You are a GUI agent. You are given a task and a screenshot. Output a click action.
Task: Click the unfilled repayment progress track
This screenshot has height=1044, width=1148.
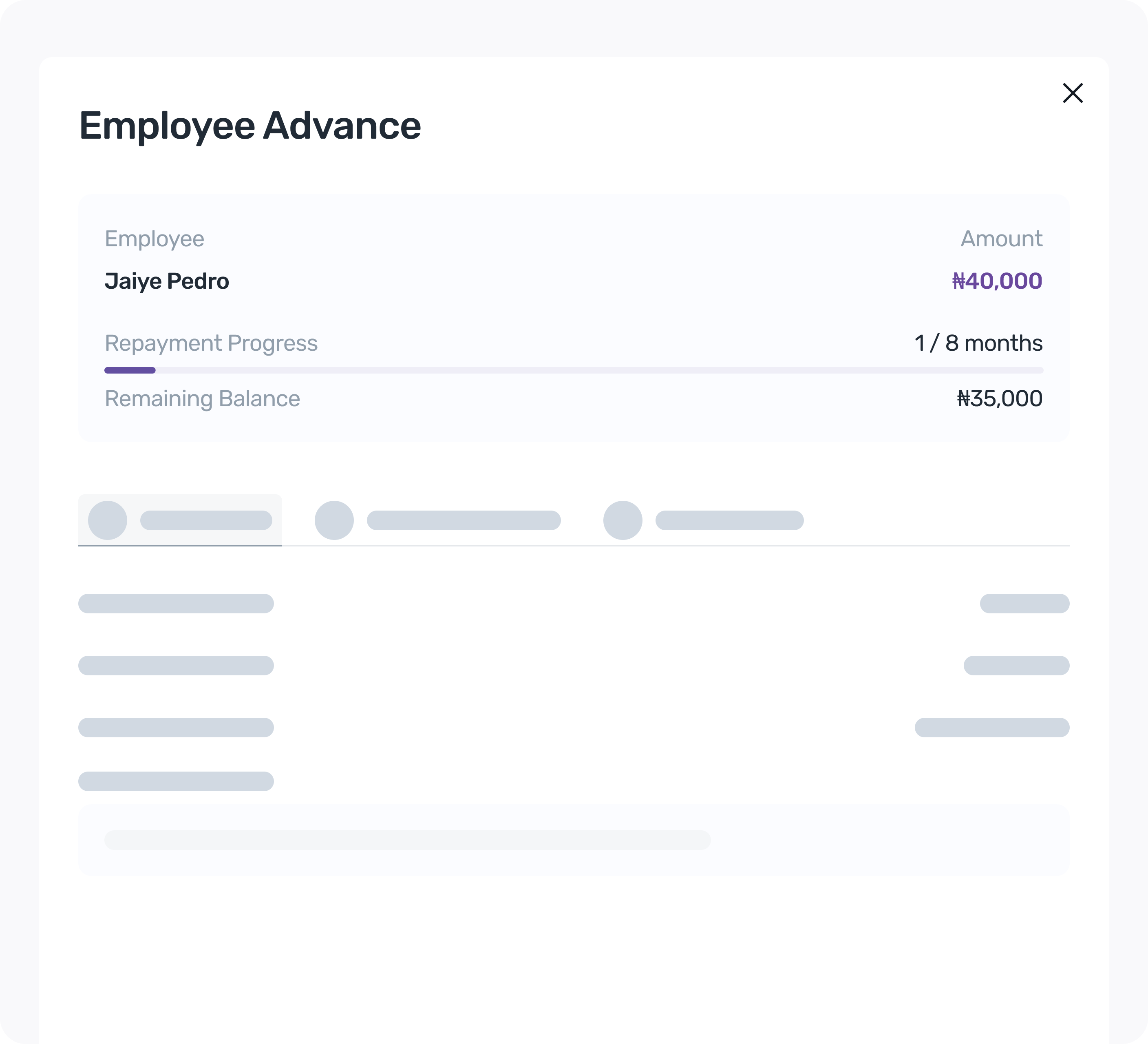[x=598, y=370]
